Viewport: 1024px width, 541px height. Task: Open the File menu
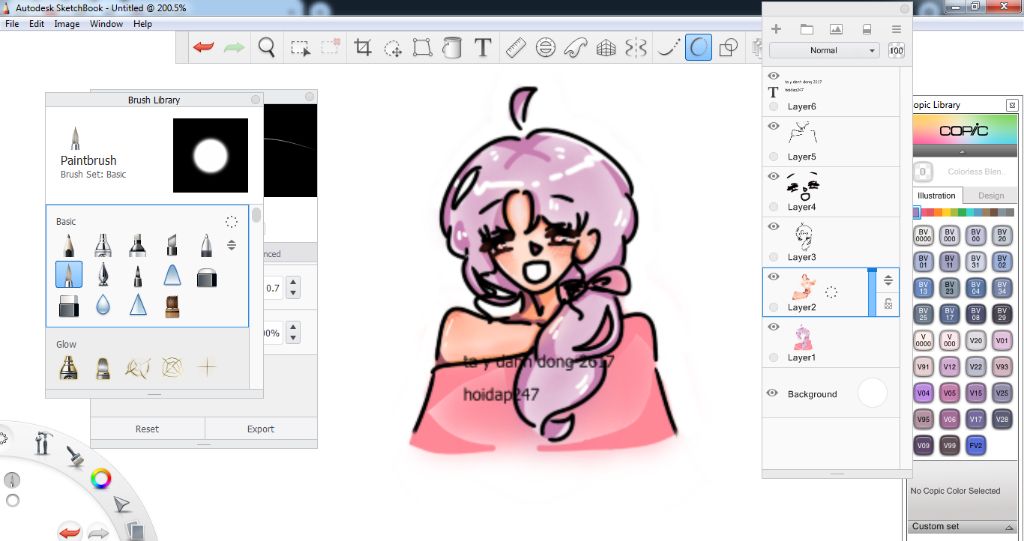[12, 24]
